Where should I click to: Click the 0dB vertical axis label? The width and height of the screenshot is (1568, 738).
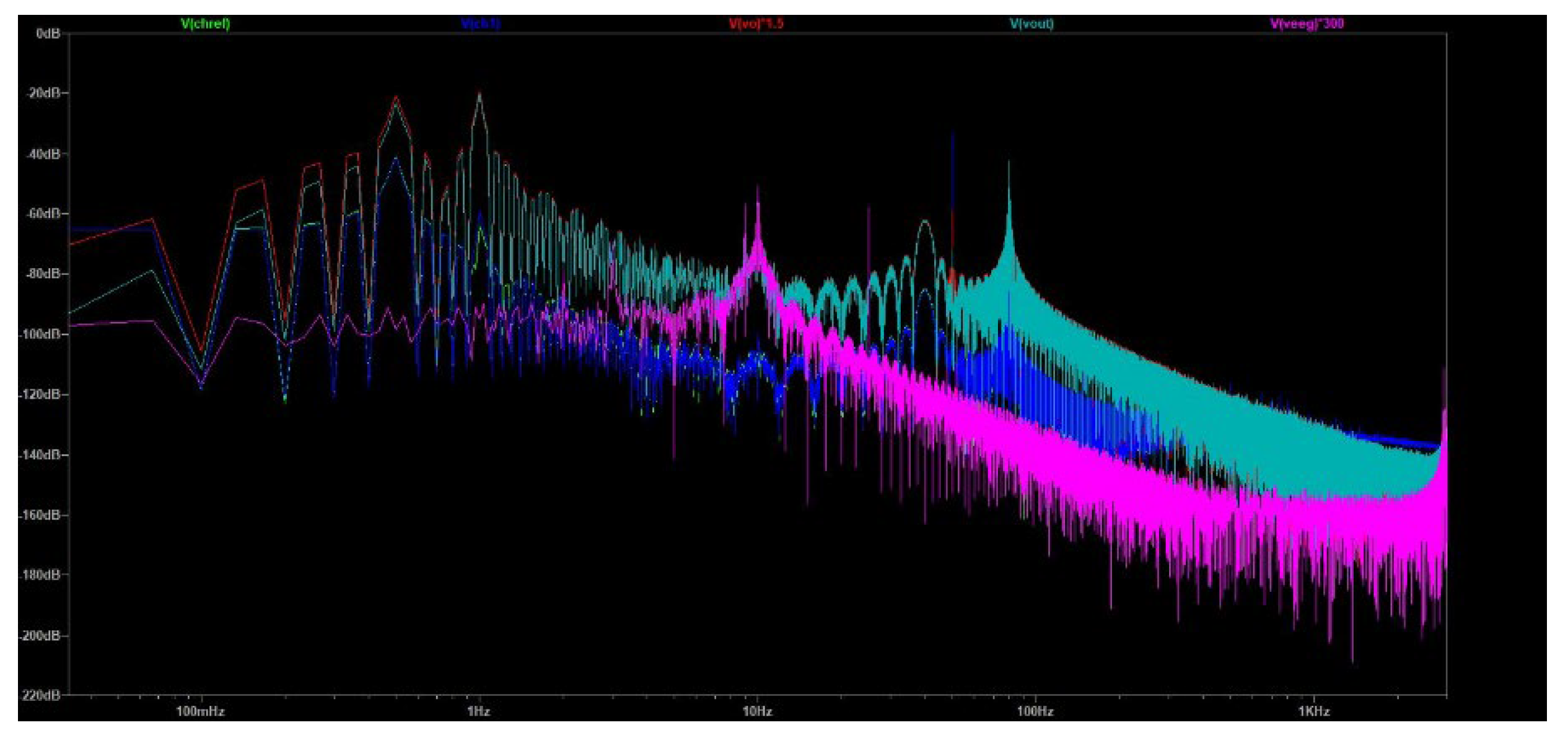point(48,33)
